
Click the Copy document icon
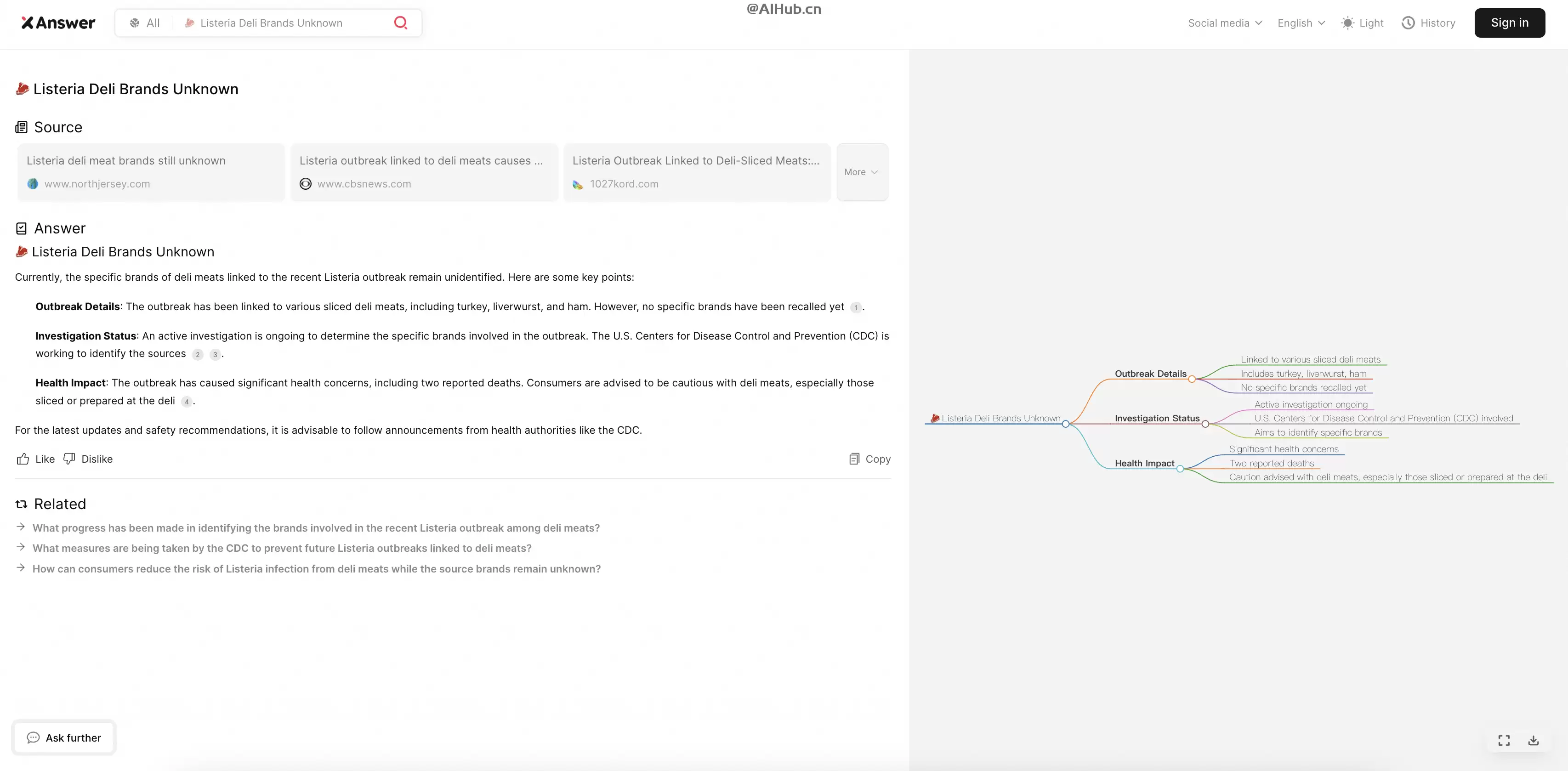point(854,459)
